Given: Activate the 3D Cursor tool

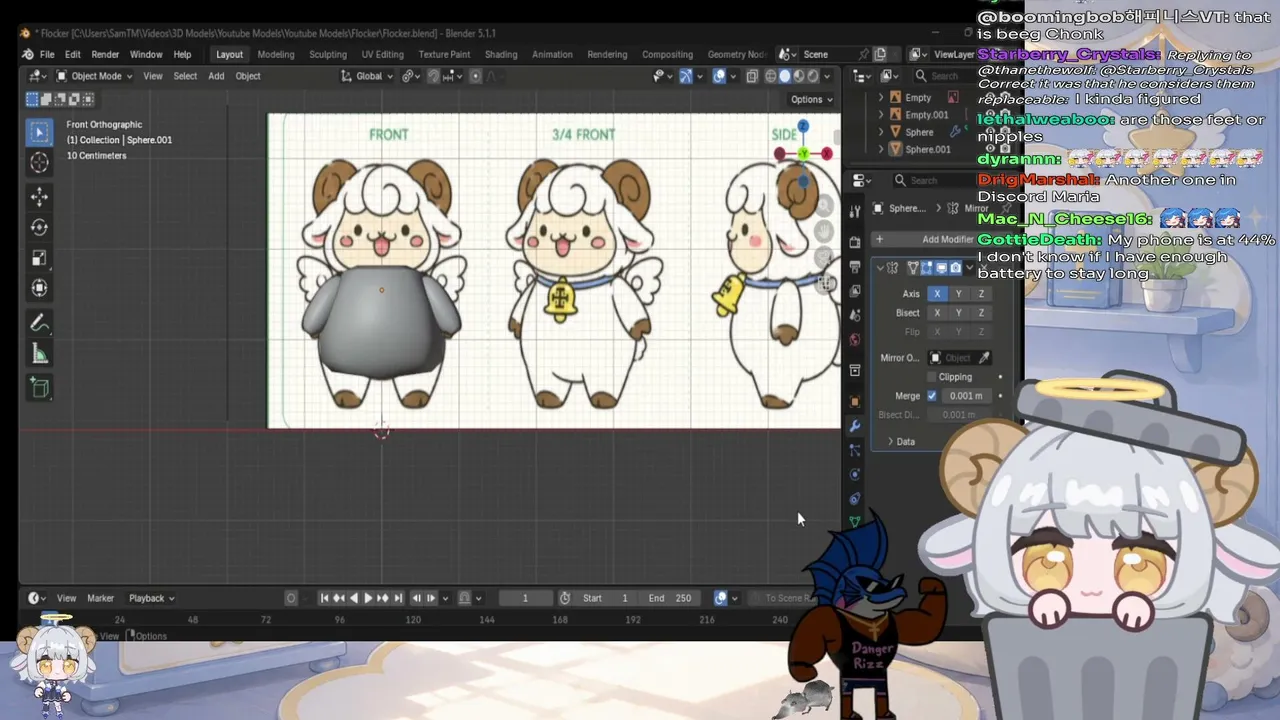Looking at the screenshot, I should click(39, 162).
